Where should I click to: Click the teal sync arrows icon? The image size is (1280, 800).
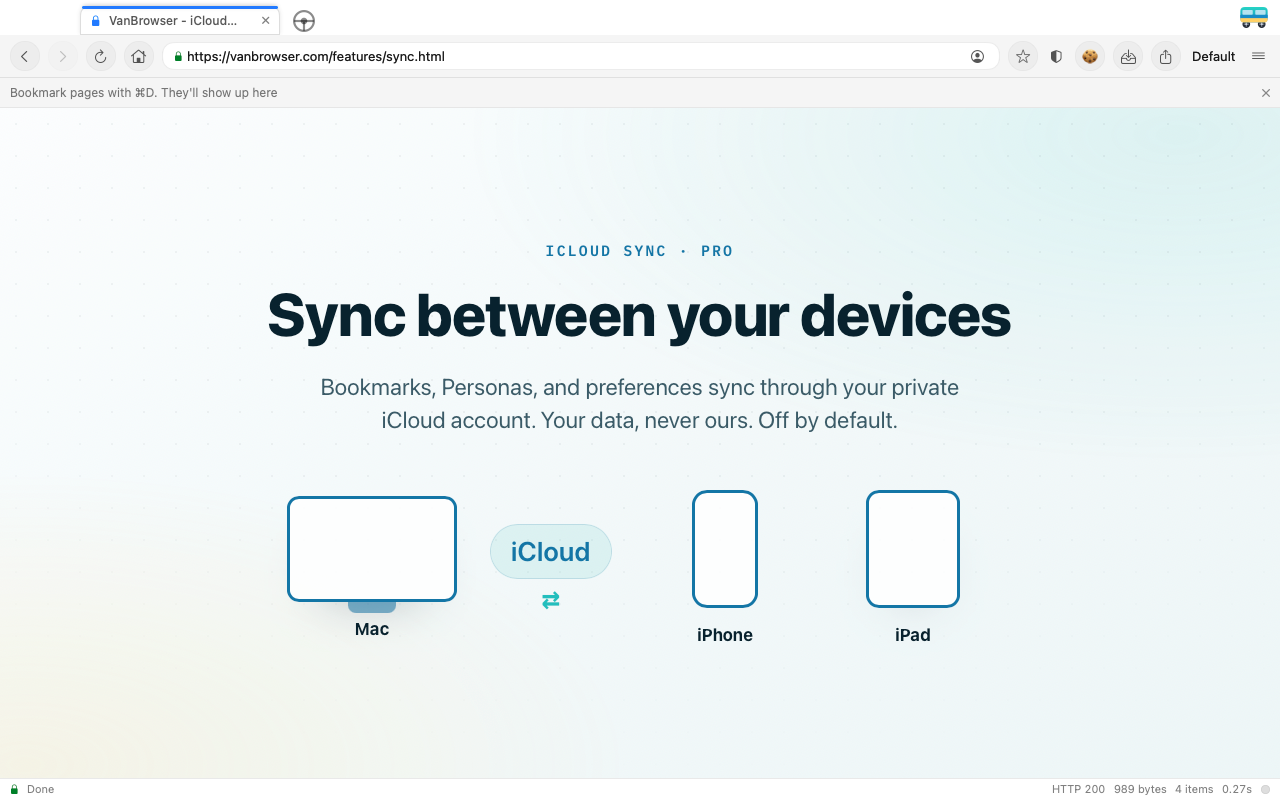point(551,600)
